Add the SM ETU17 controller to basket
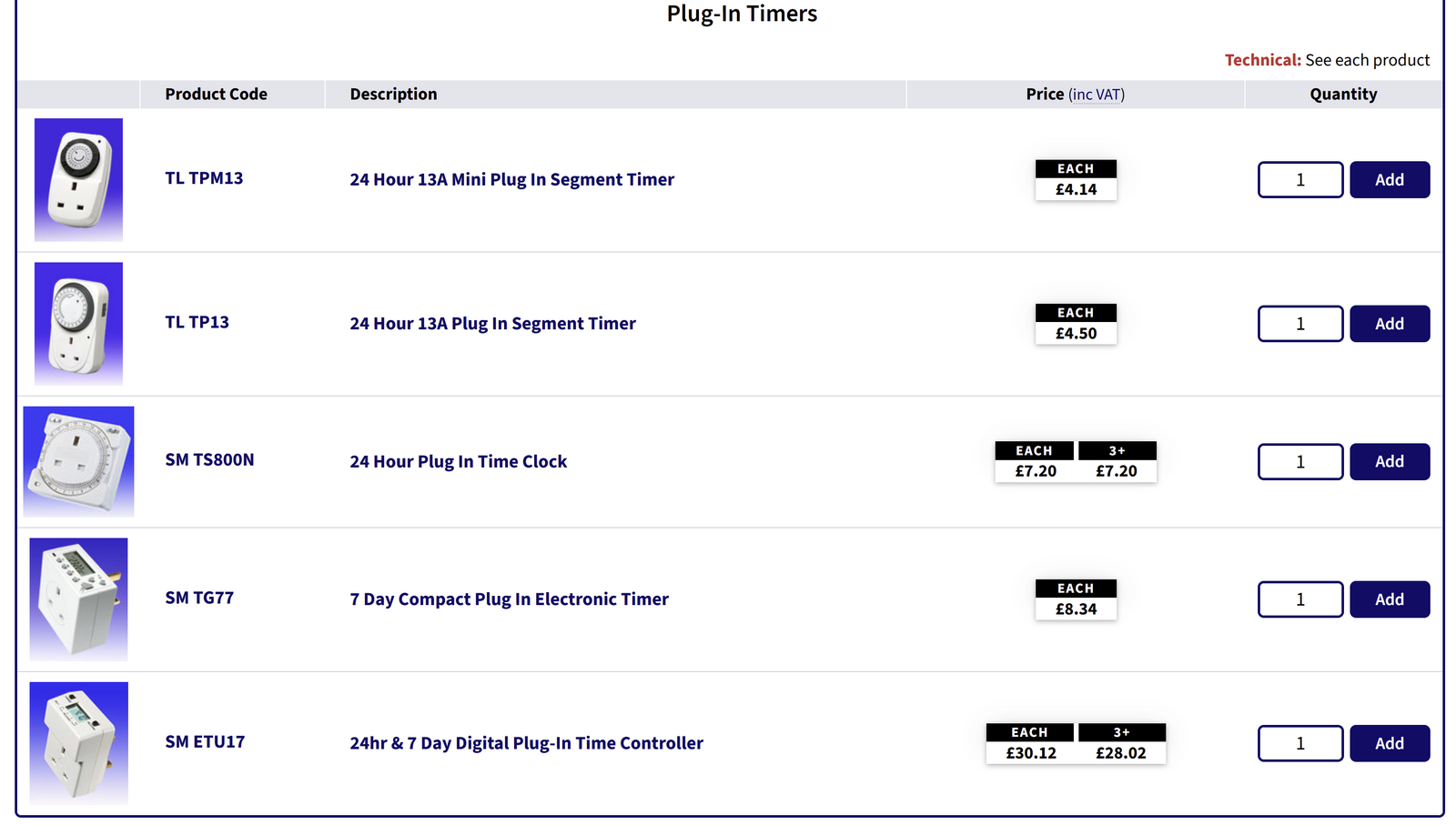 click(x=1389, y=743)
